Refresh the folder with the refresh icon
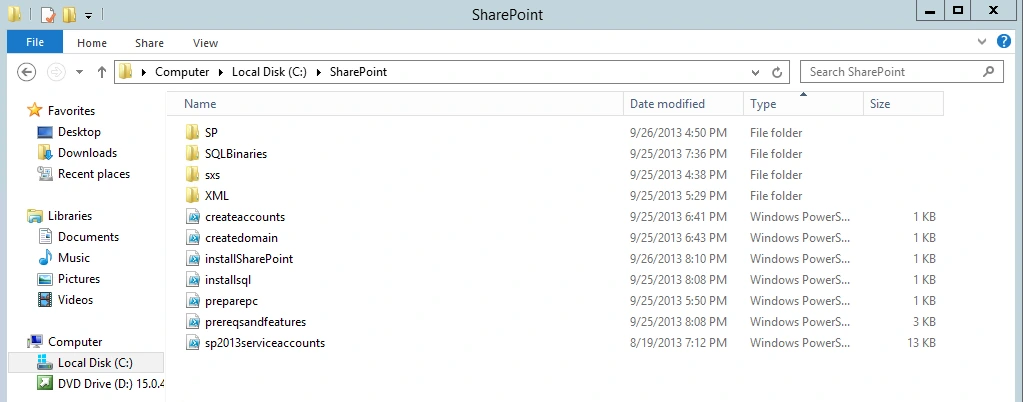Screen dimensions: 1023x402 point(777,72)
